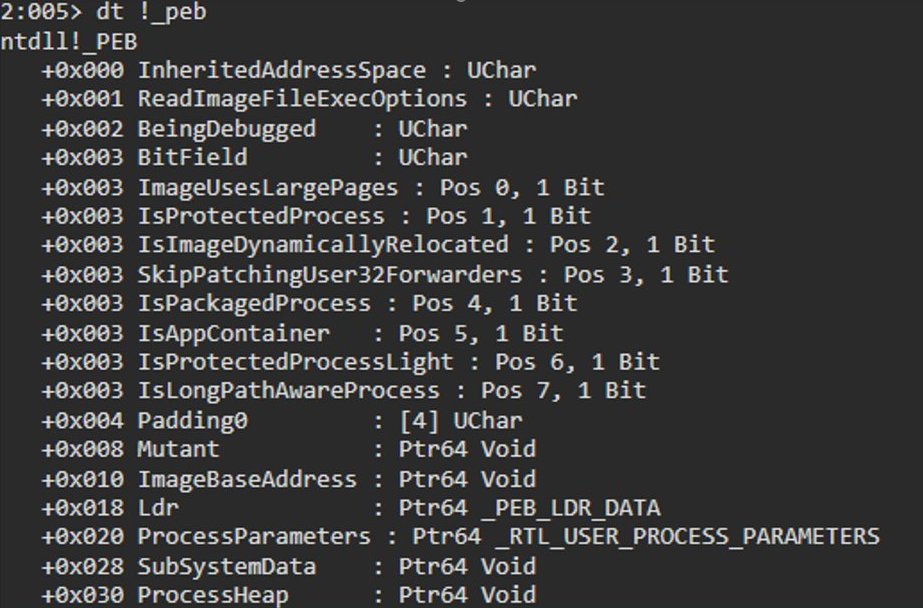
Task: Click the BitField entry
Action: pos(192,158)
